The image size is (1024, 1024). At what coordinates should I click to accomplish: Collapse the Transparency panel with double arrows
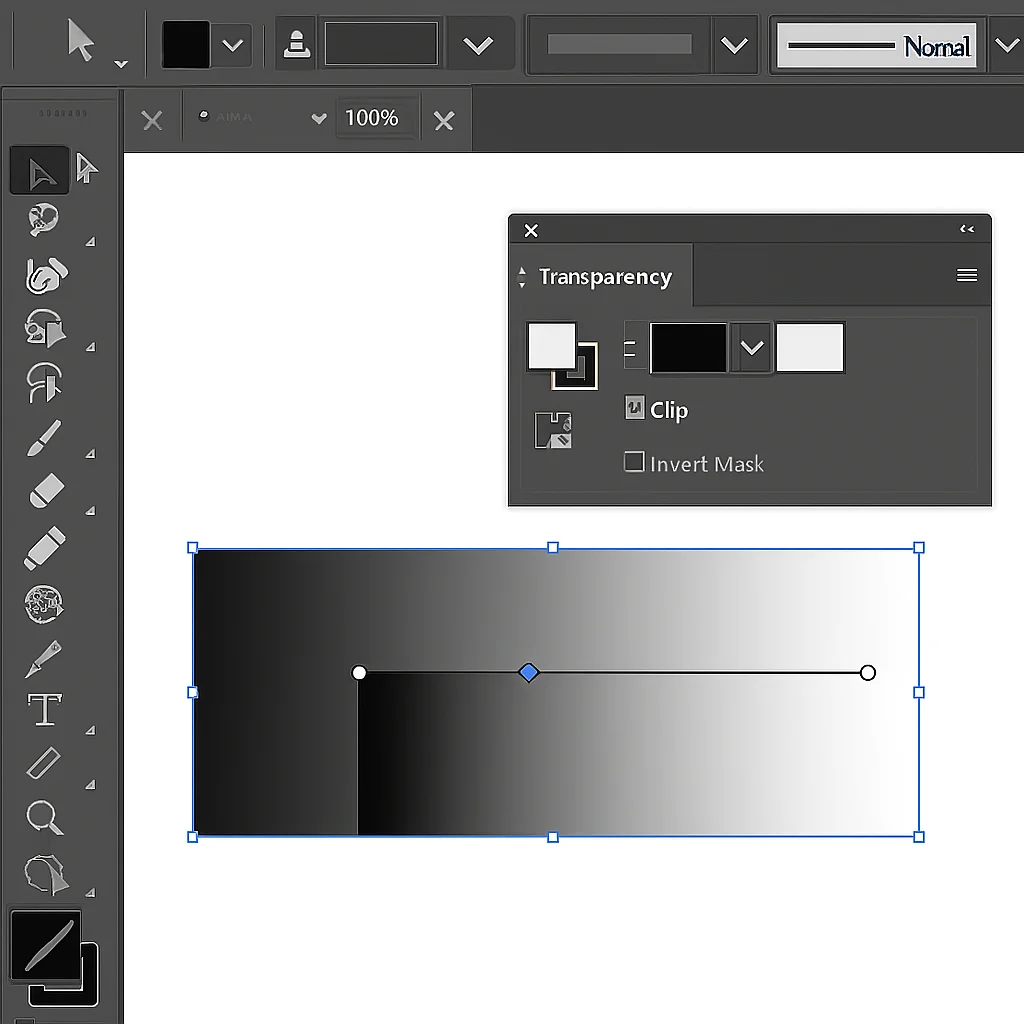pos(967,229)
